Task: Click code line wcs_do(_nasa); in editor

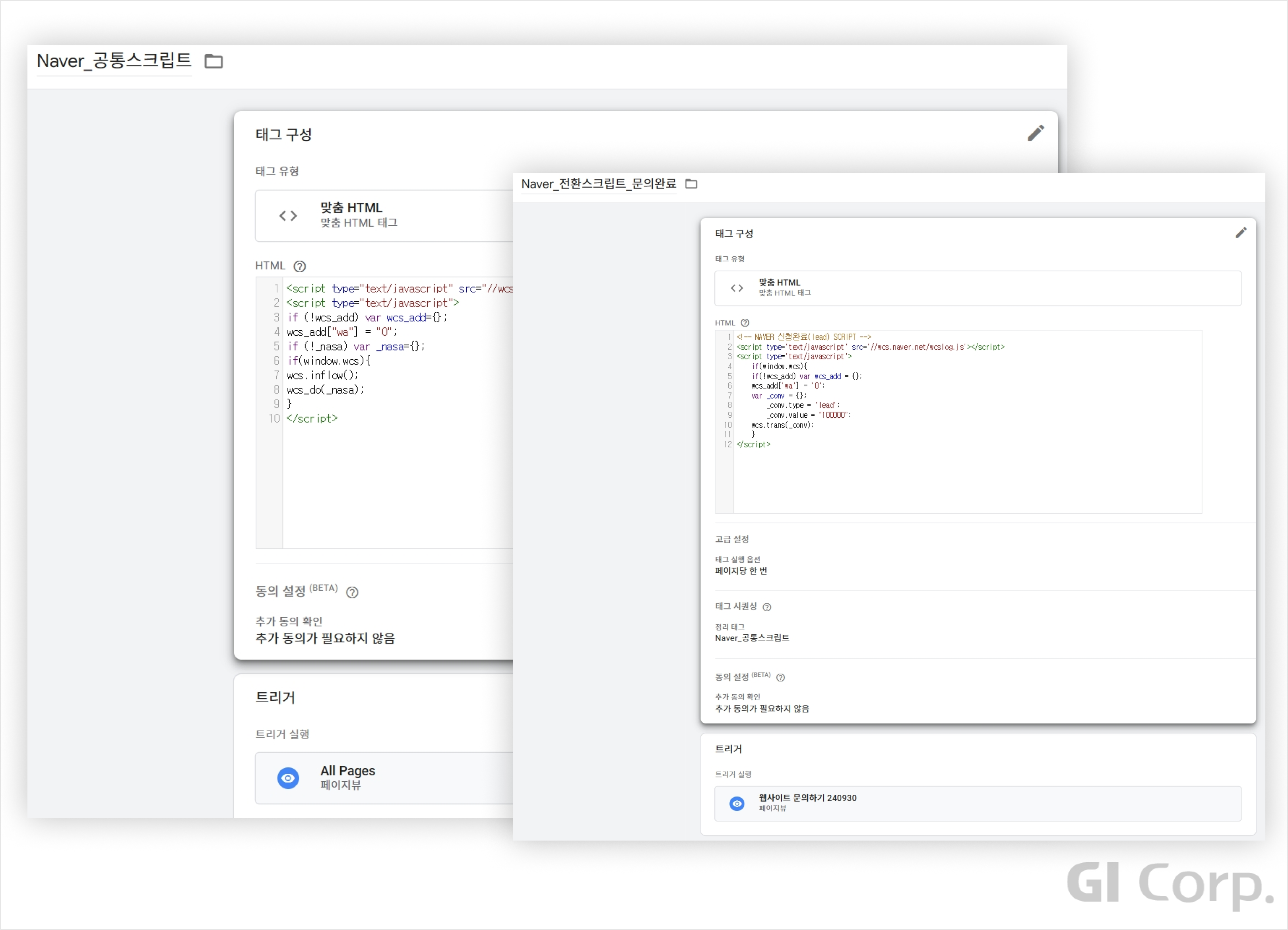Action: click(326, 390)
